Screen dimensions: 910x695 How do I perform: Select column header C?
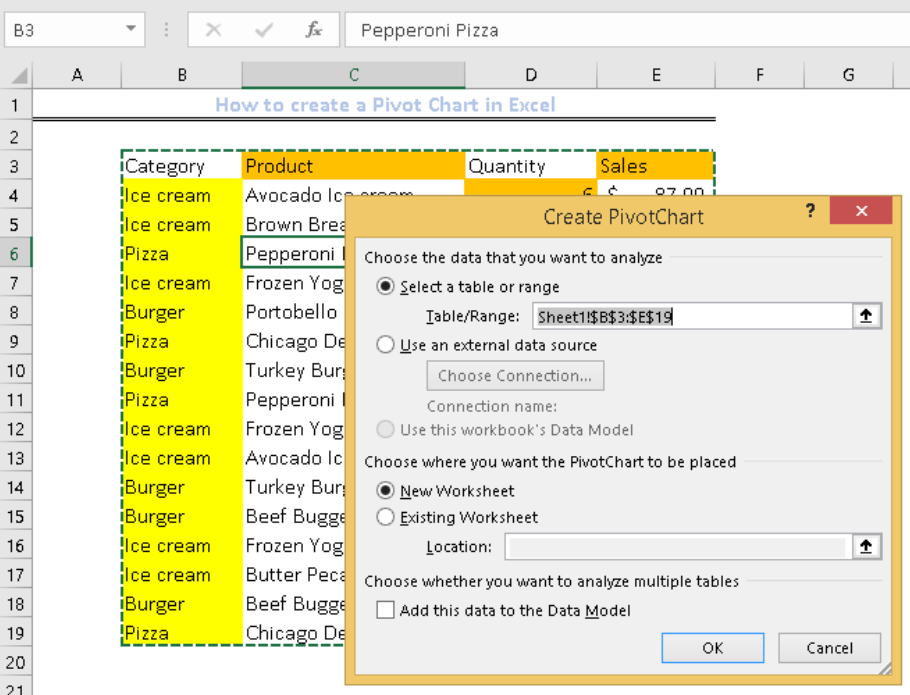352,75
